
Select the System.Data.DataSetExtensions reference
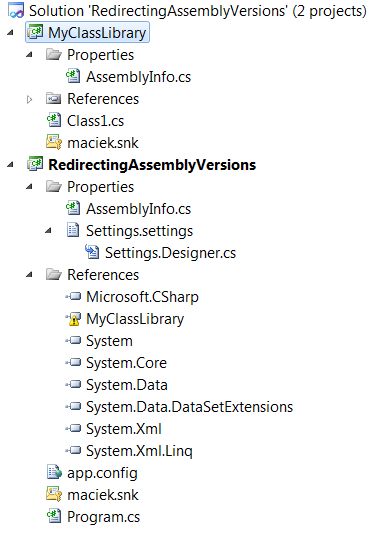tap(189, 407)
